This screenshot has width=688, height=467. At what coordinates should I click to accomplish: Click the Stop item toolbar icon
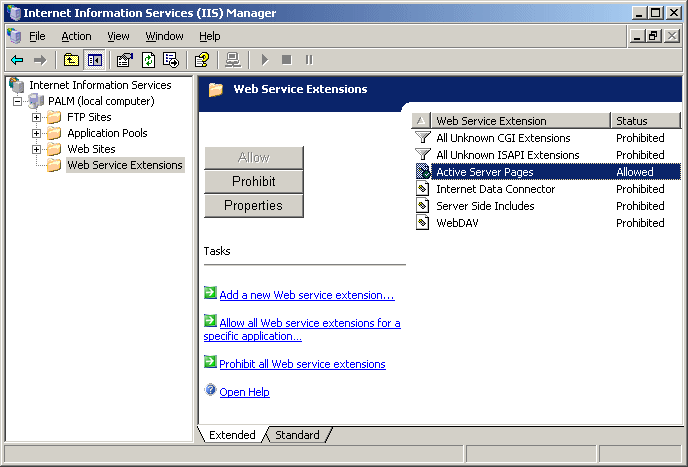pos(287,60)
